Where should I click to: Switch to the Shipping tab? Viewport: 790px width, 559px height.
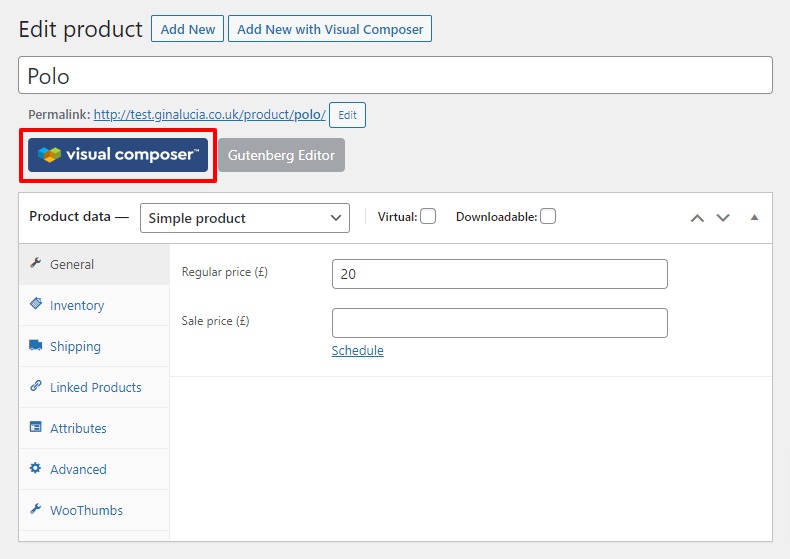click(x=94, y=346)
